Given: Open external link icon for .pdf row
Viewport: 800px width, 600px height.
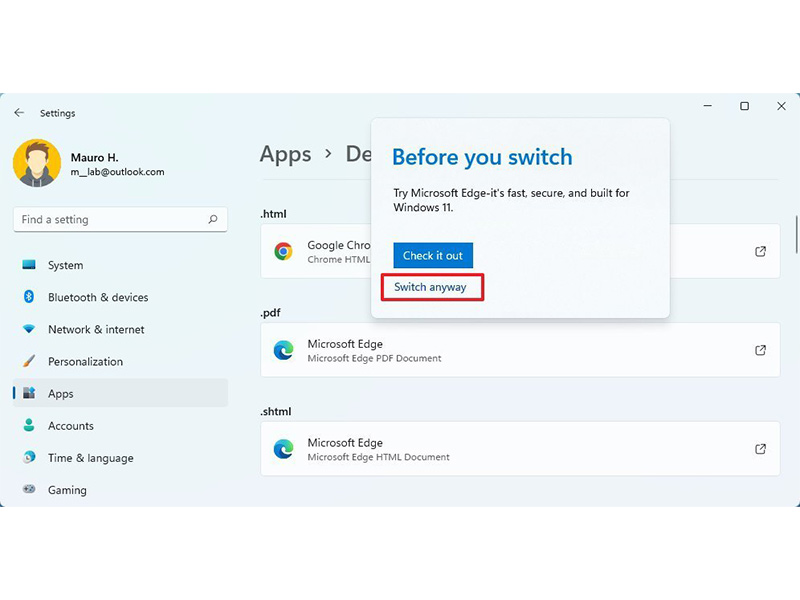Looking at the screenshot, I should tap(760, 350).
